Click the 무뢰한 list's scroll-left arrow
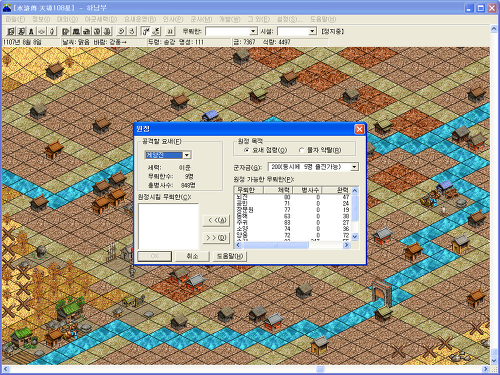500x375 pixels. pos(238,245)
